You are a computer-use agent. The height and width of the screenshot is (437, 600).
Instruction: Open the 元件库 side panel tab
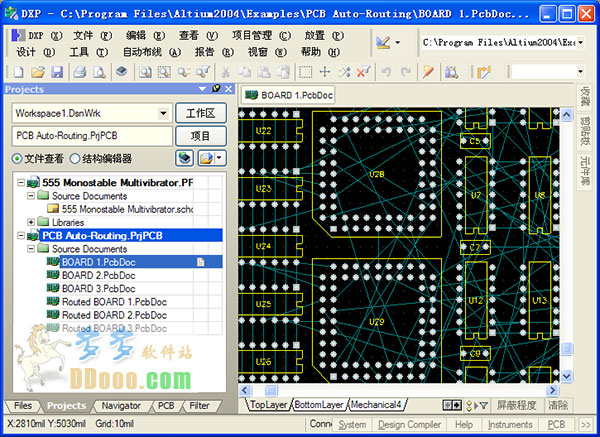point(584,170)
